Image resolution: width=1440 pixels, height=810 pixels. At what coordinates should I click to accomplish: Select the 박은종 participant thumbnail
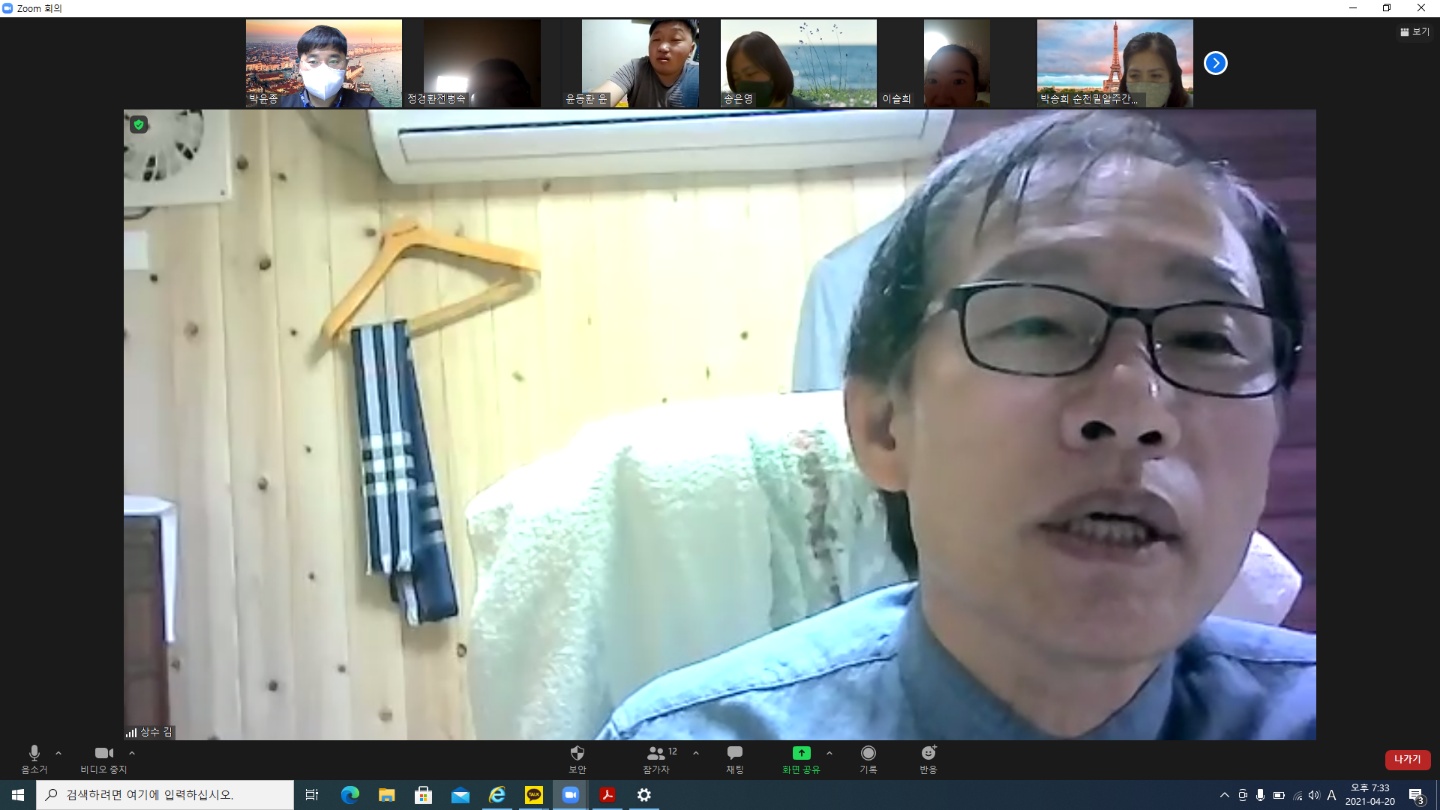pyautogui.click(x=324, y=63)
